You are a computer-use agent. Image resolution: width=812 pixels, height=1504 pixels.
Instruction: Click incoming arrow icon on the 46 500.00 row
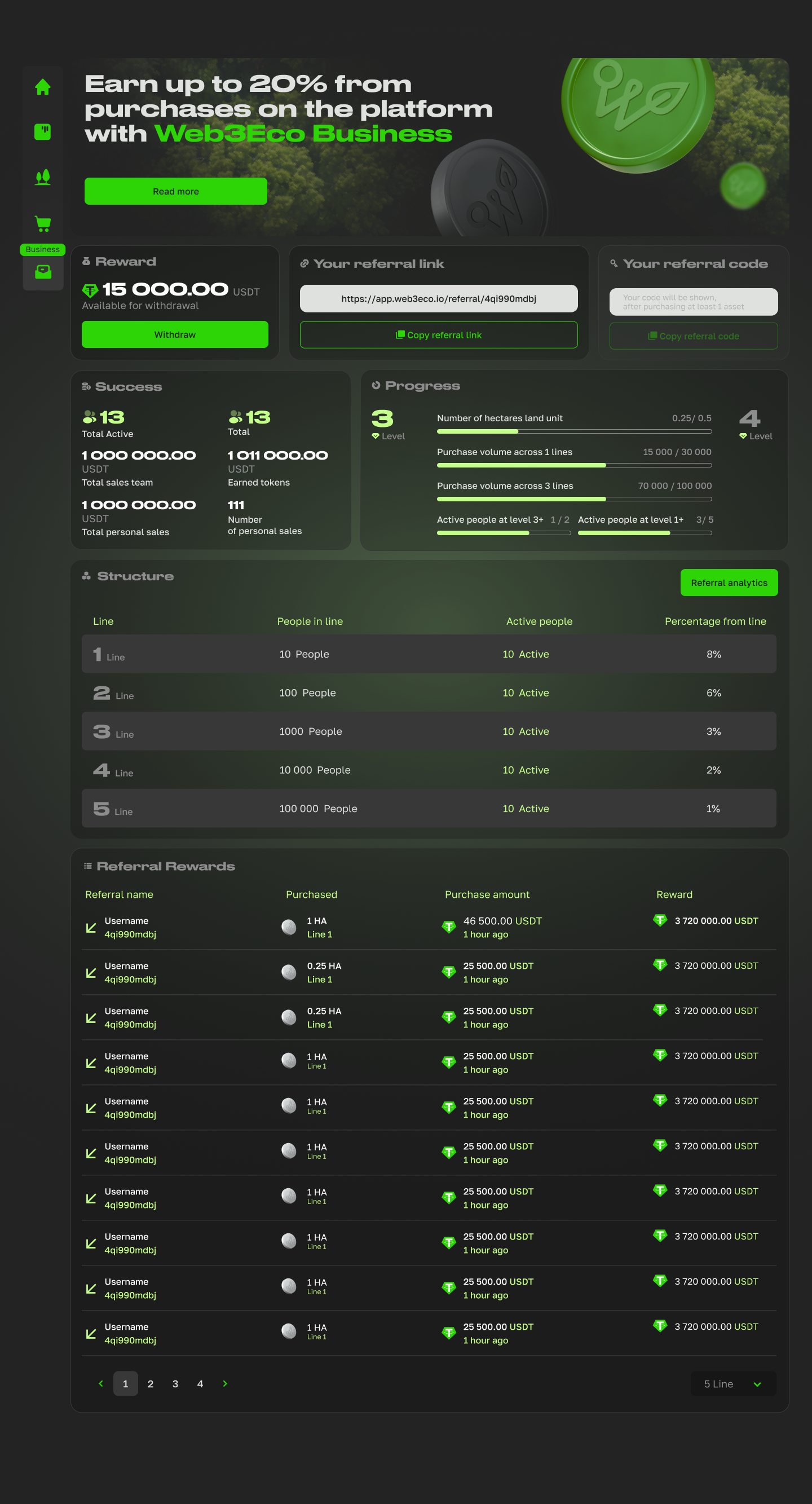coord(91,928)
